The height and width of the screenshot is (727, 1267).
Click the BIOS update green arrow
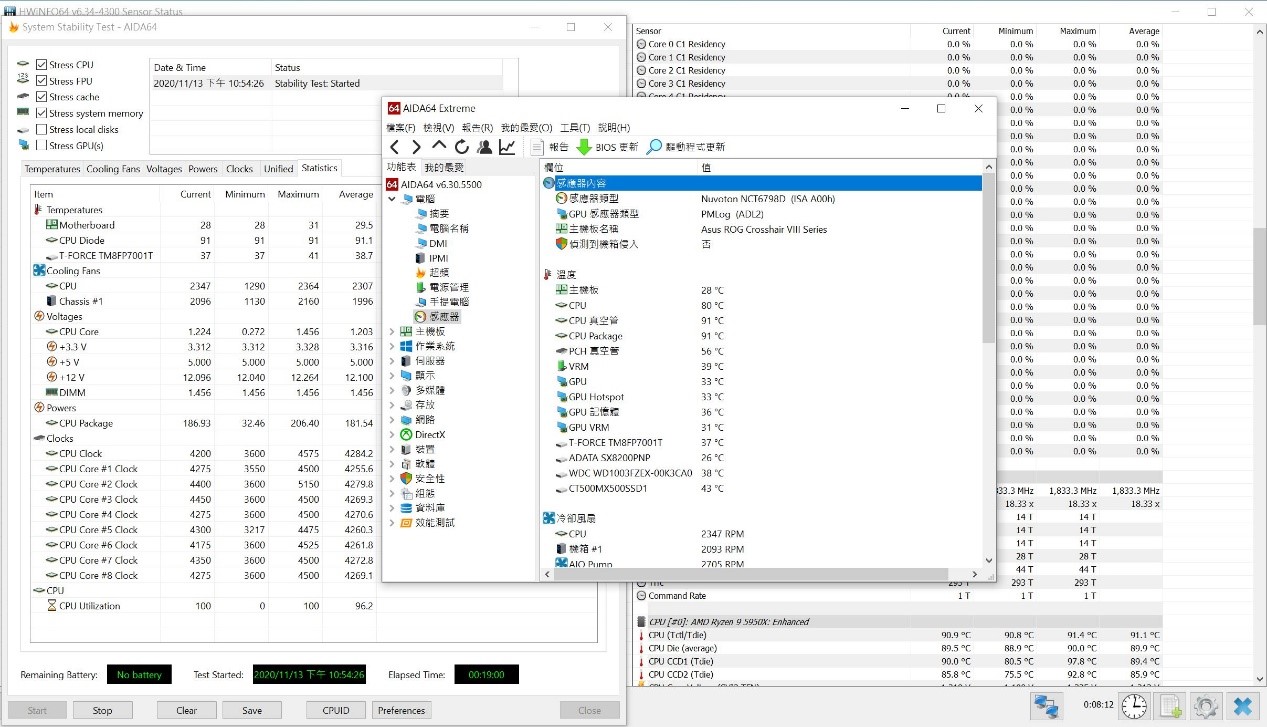(x=584, y=147)
